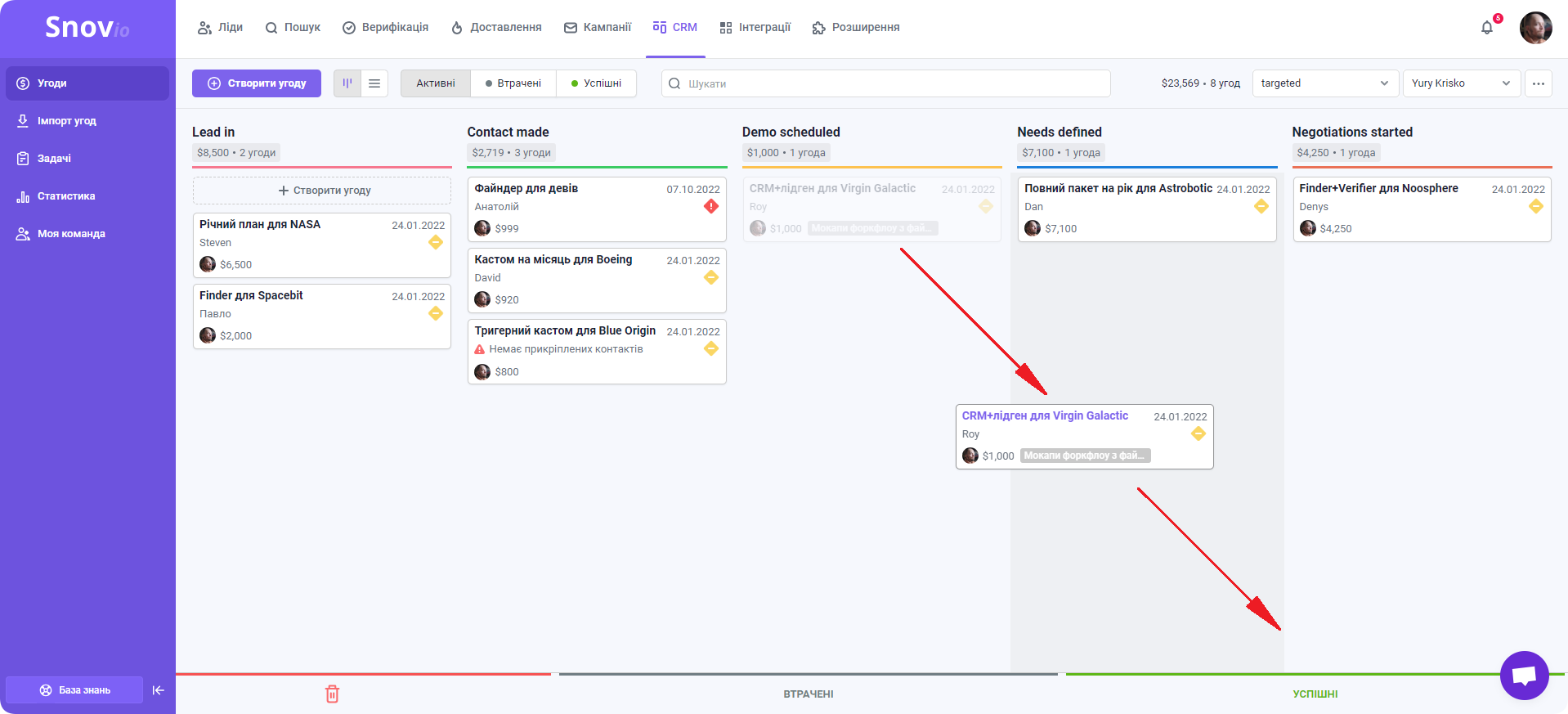Open the Розширення menu
The width and height of the screenshot is (1568, 714).
coord(856,27)
